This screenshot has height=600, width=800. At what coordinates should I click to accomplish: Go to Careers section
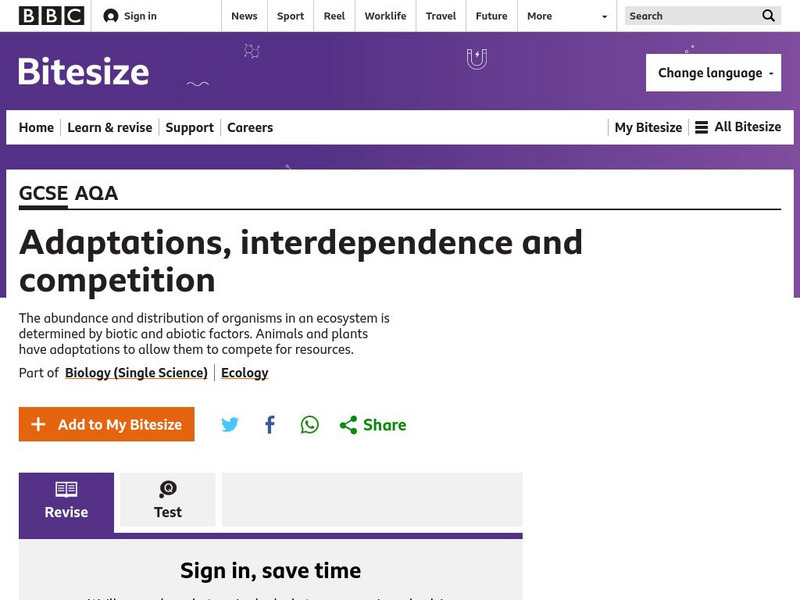250,128
